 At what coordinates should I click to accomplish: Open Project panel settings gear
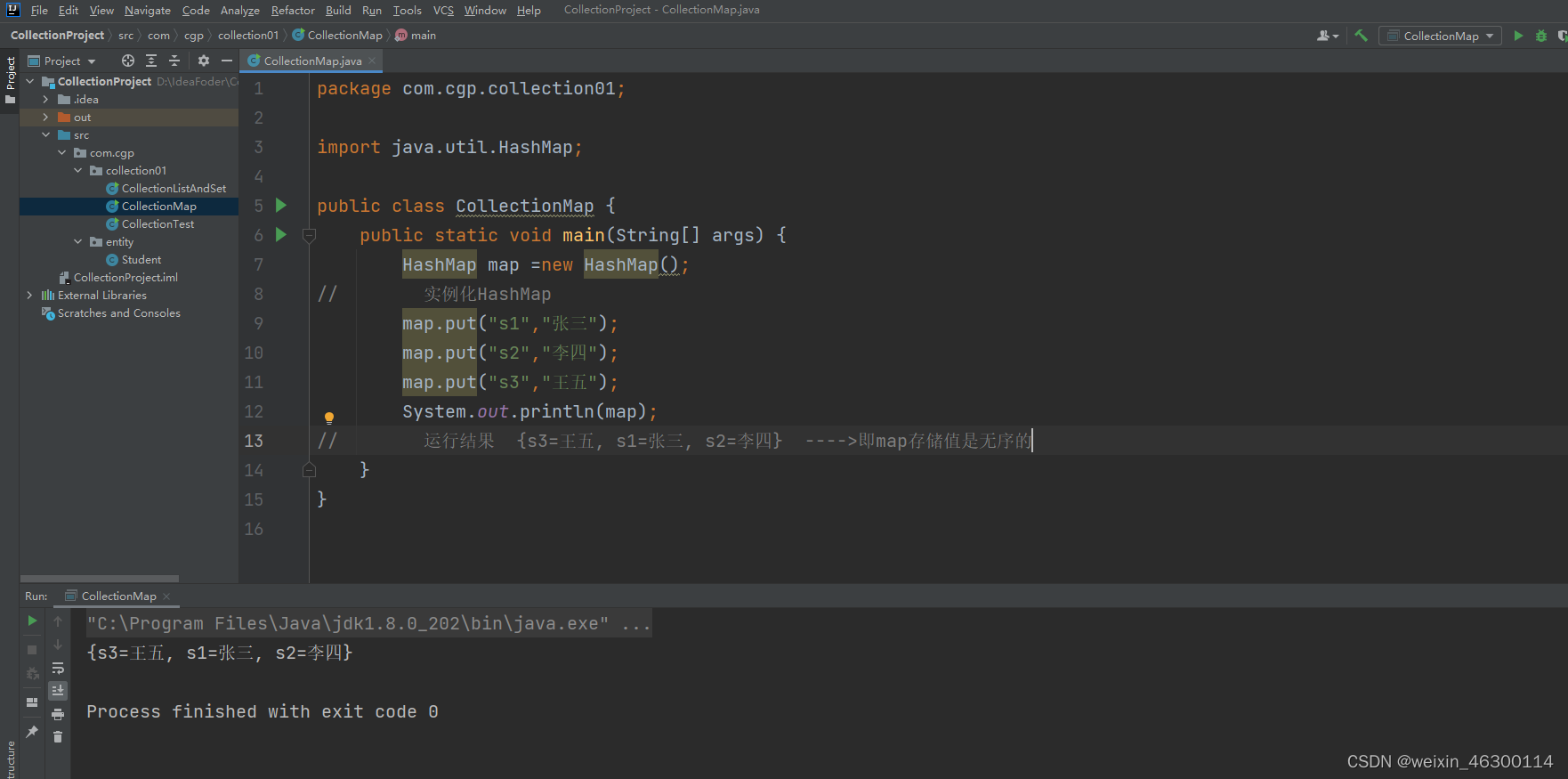click(x=204, y=61)
